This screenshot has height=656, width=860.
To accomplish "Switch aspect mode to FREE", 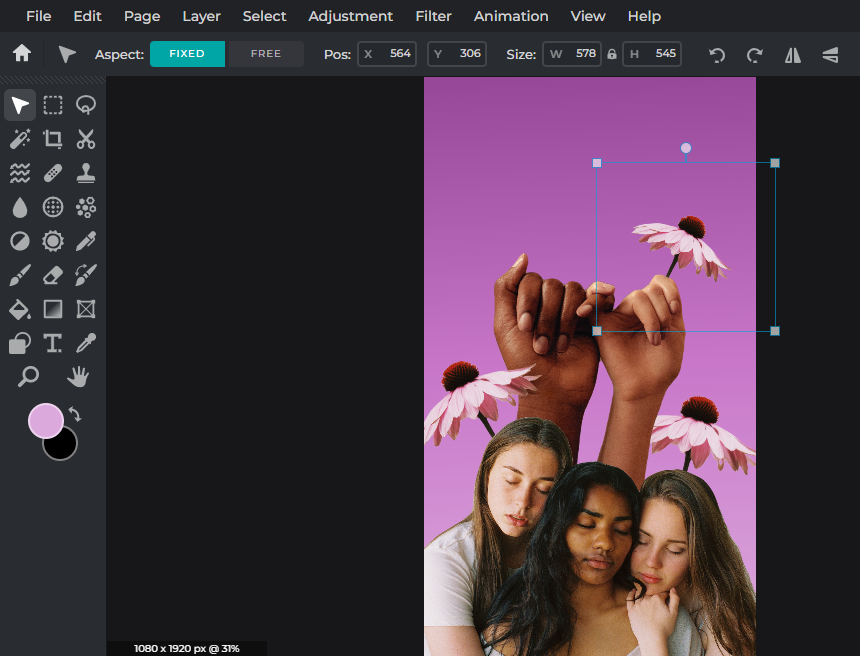I will tap(266, 54).
